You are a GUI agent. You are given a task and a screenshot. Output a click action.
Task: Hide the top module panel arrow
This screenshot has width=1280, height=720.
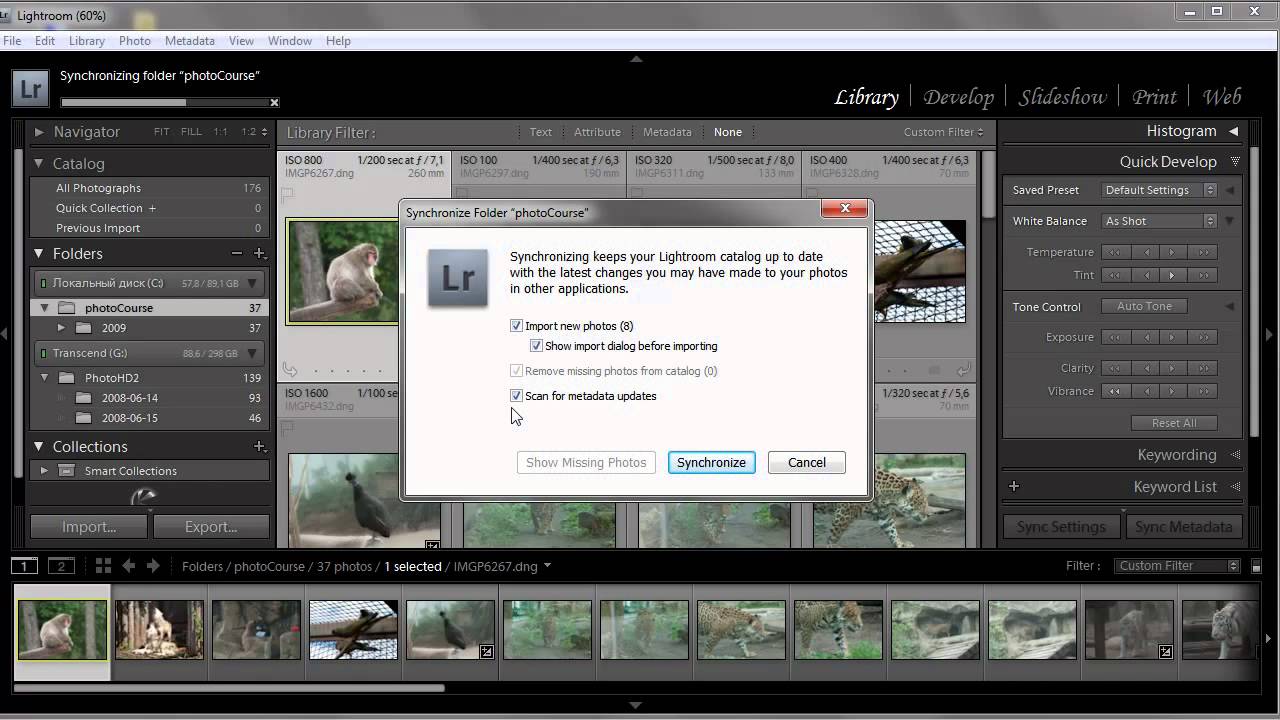pyautogui.click(x=636, y=59)
